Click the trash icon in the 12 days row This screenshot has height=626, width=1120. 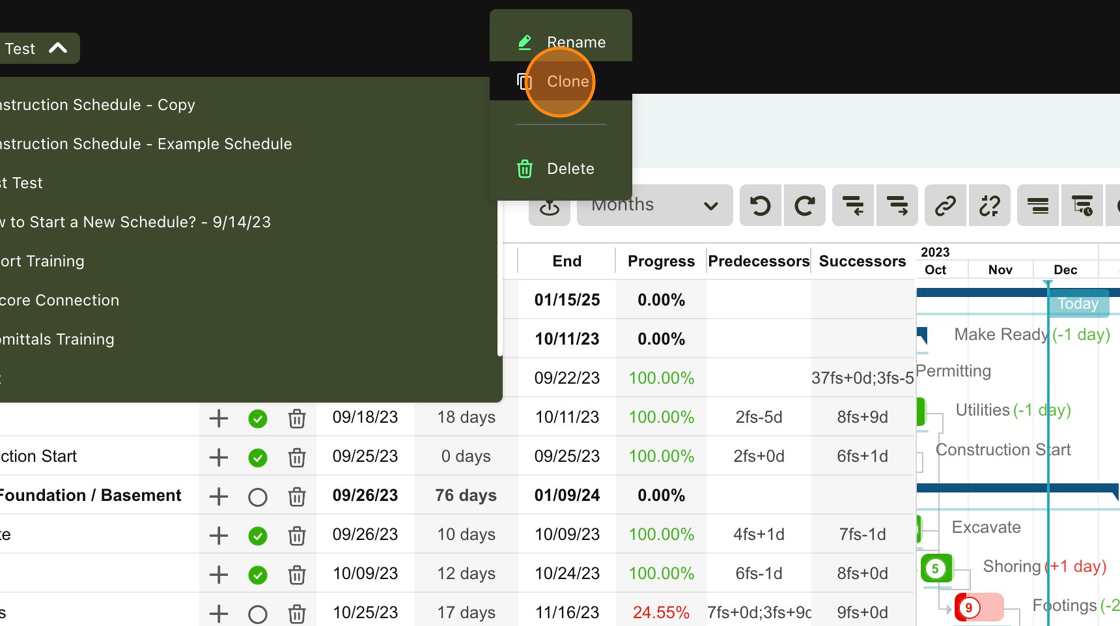pyautogui.click(x=297, y=575)
